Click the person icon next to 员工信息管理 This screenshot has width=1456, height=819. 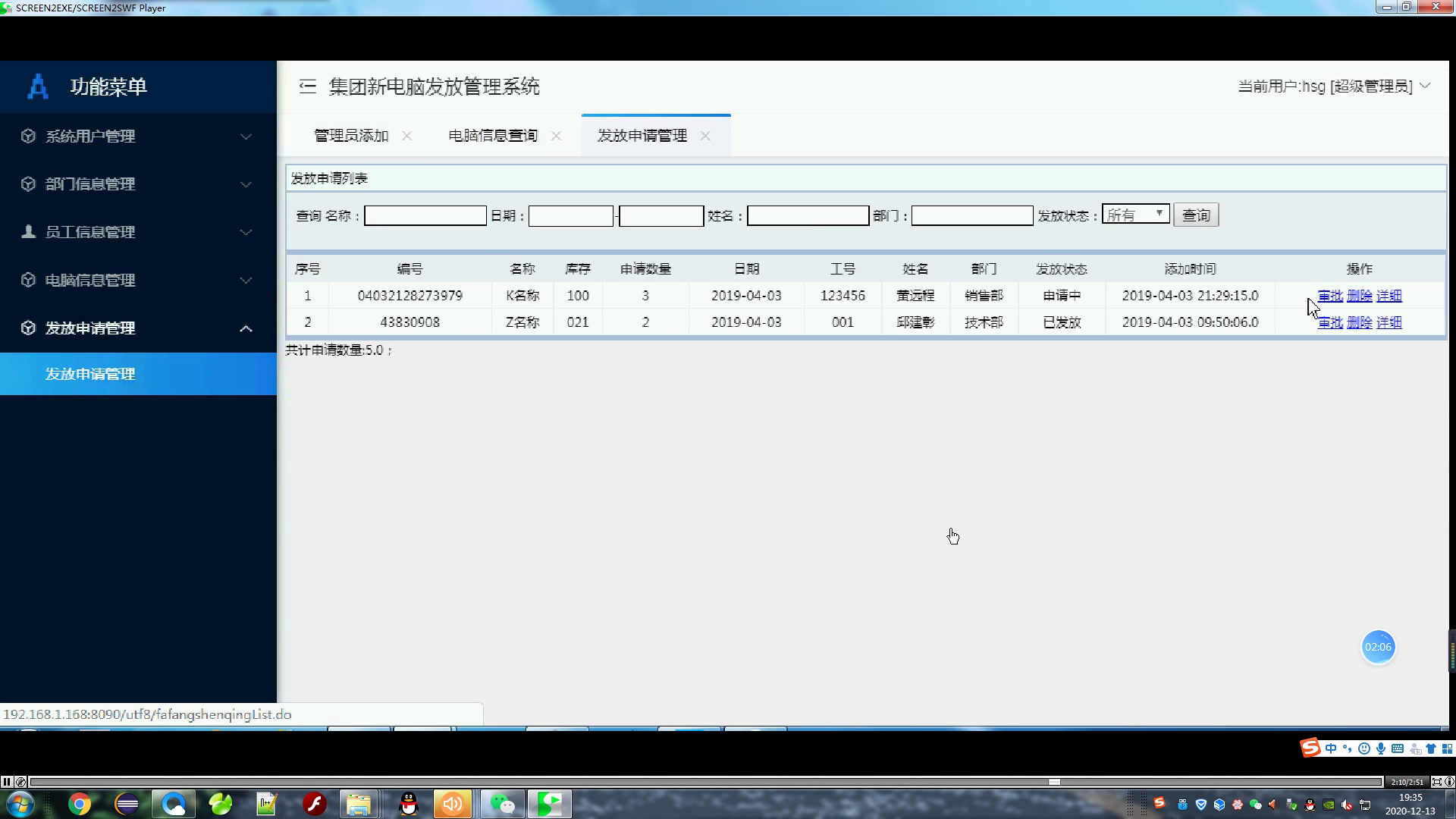pyautogui.click(x=28, y=232)
